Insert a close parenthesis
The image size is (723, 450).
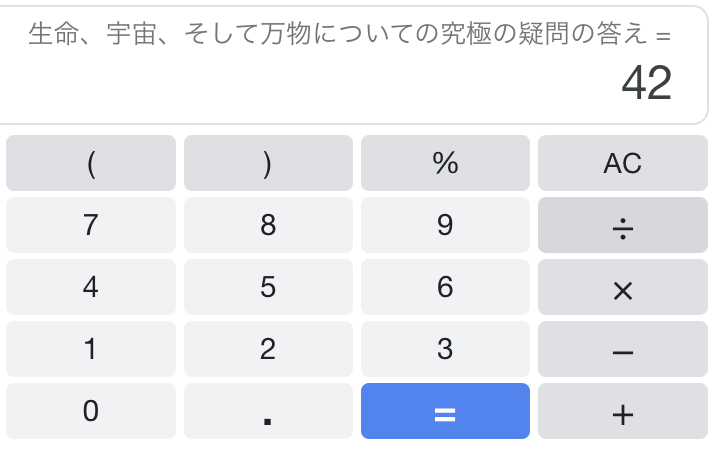(x=268, y=163)
